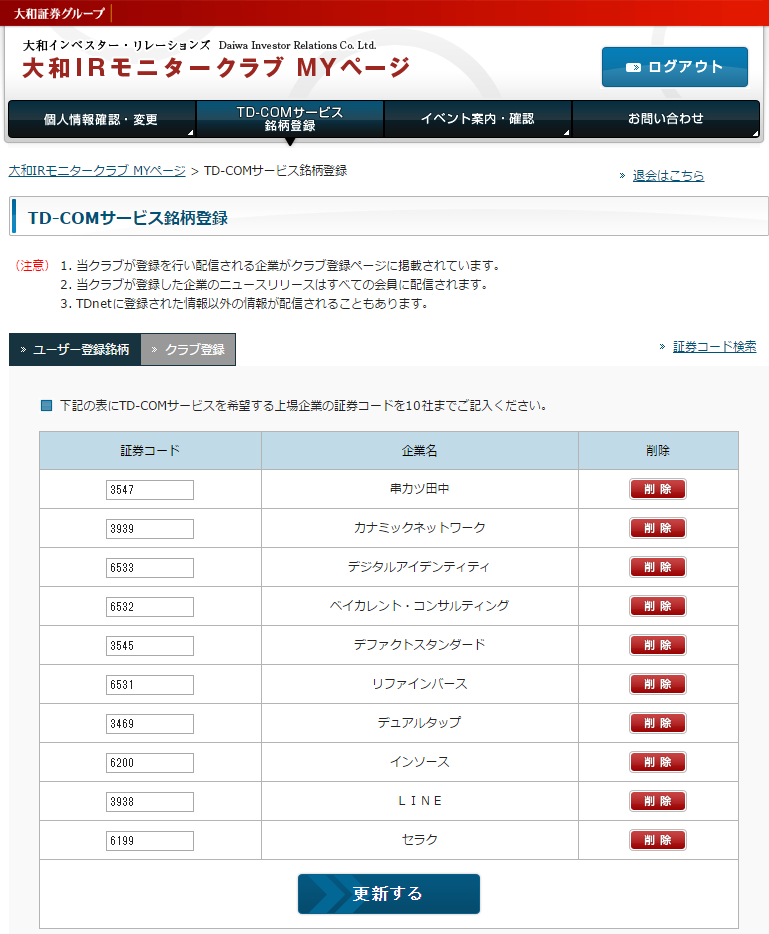Click company name リファインバース

[419, 684]
